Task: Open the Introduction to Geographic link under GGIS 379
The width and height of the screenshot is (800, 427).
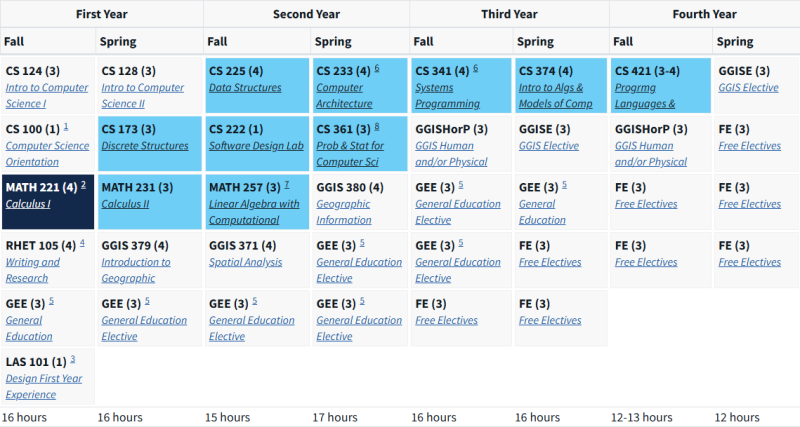Action: point(136,270)
